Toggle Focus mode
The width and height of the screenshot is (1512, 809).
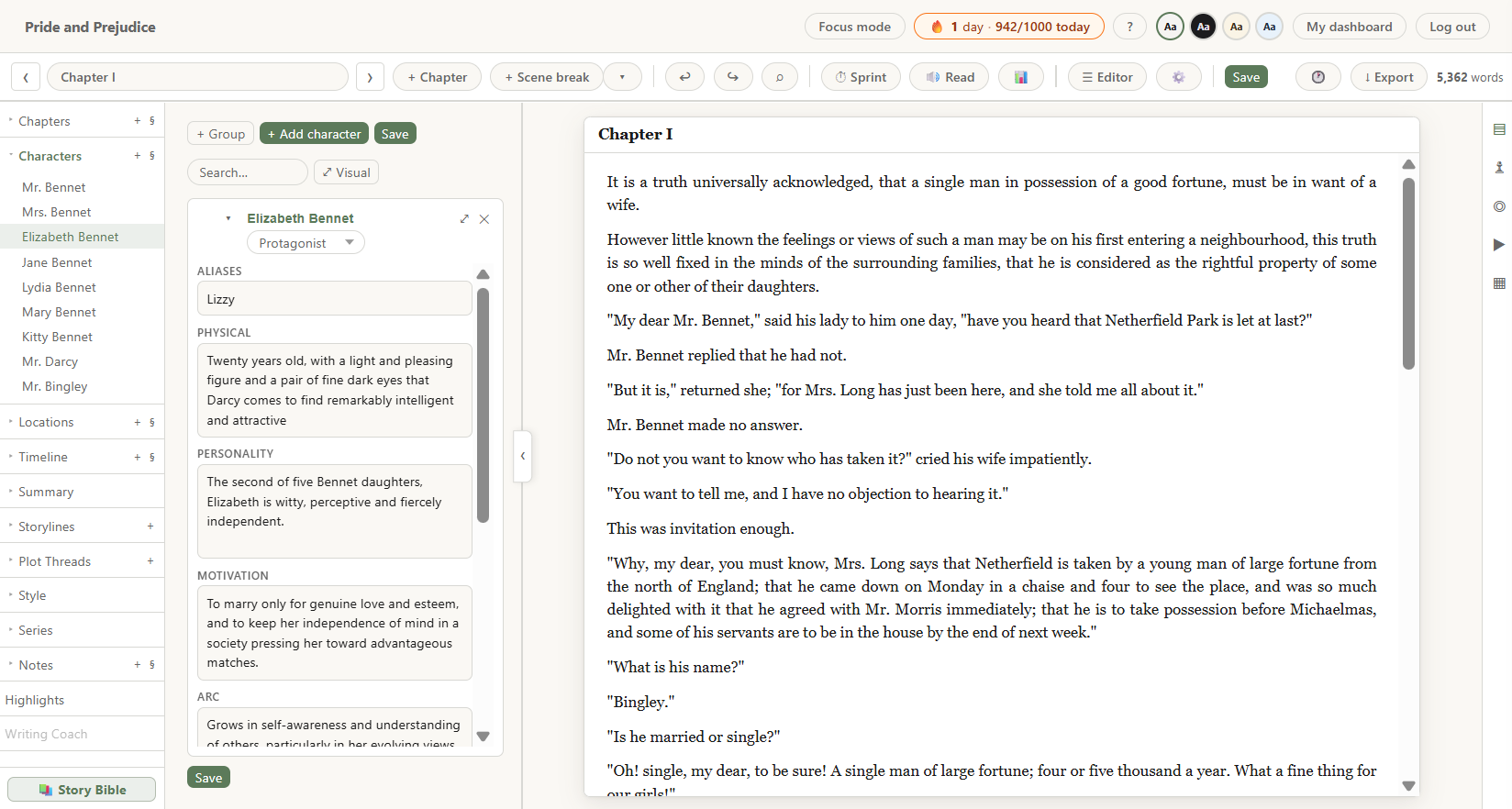855,27
